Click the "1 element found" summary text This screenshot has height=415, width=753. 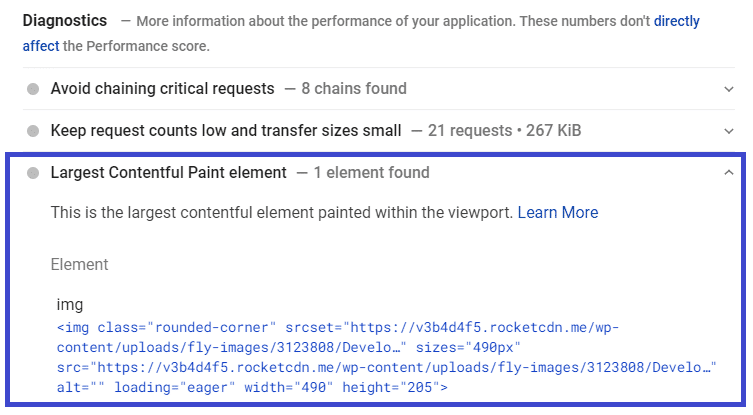point(371,173)
